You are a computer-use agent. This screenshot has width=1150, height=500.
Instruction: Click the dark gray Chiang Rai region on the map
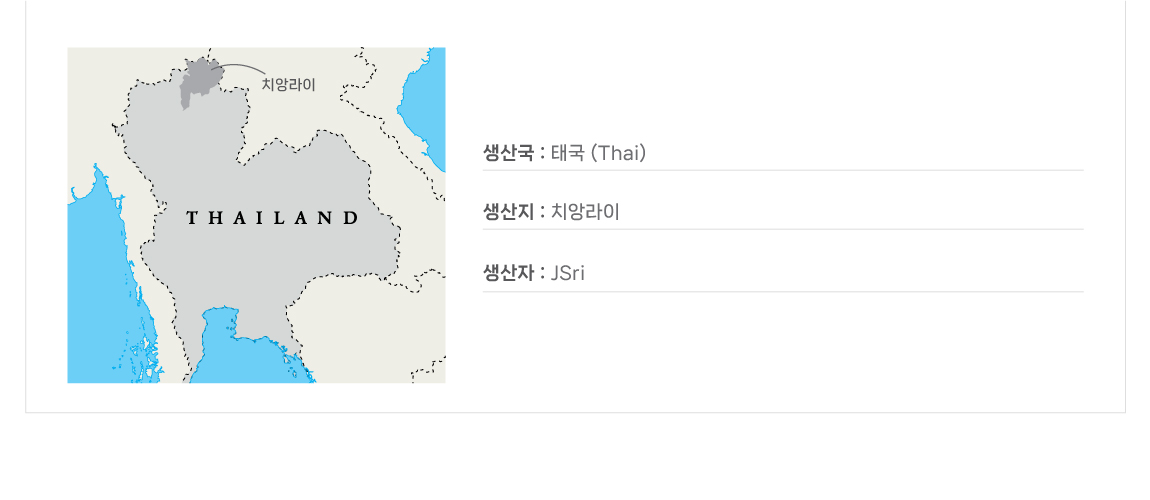click(197, 79)
